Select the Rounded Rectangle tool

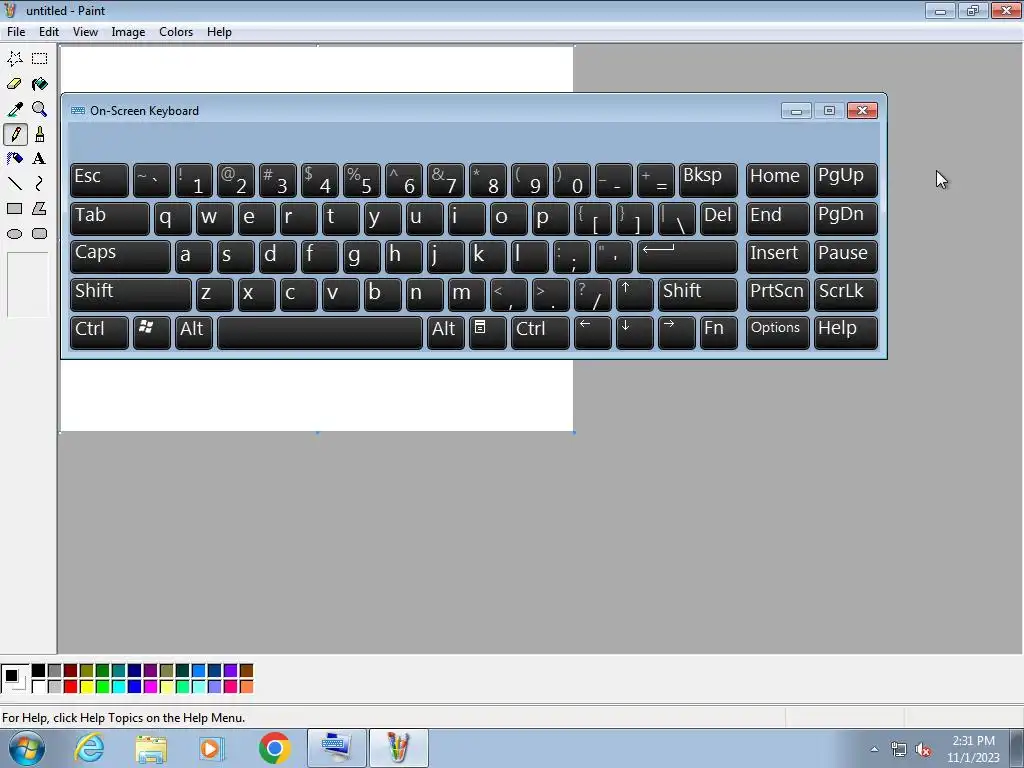pyautogui.click(x=40, y=234)
